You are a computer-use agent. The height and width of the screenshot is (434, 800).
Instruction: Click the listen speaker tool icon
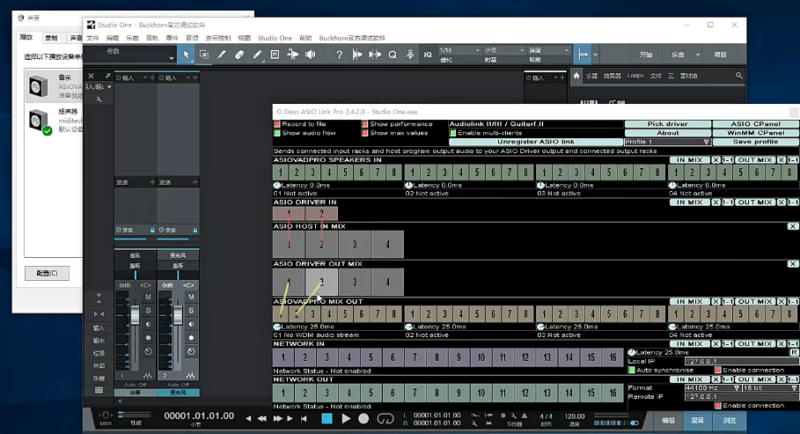(x=311, y=53)
